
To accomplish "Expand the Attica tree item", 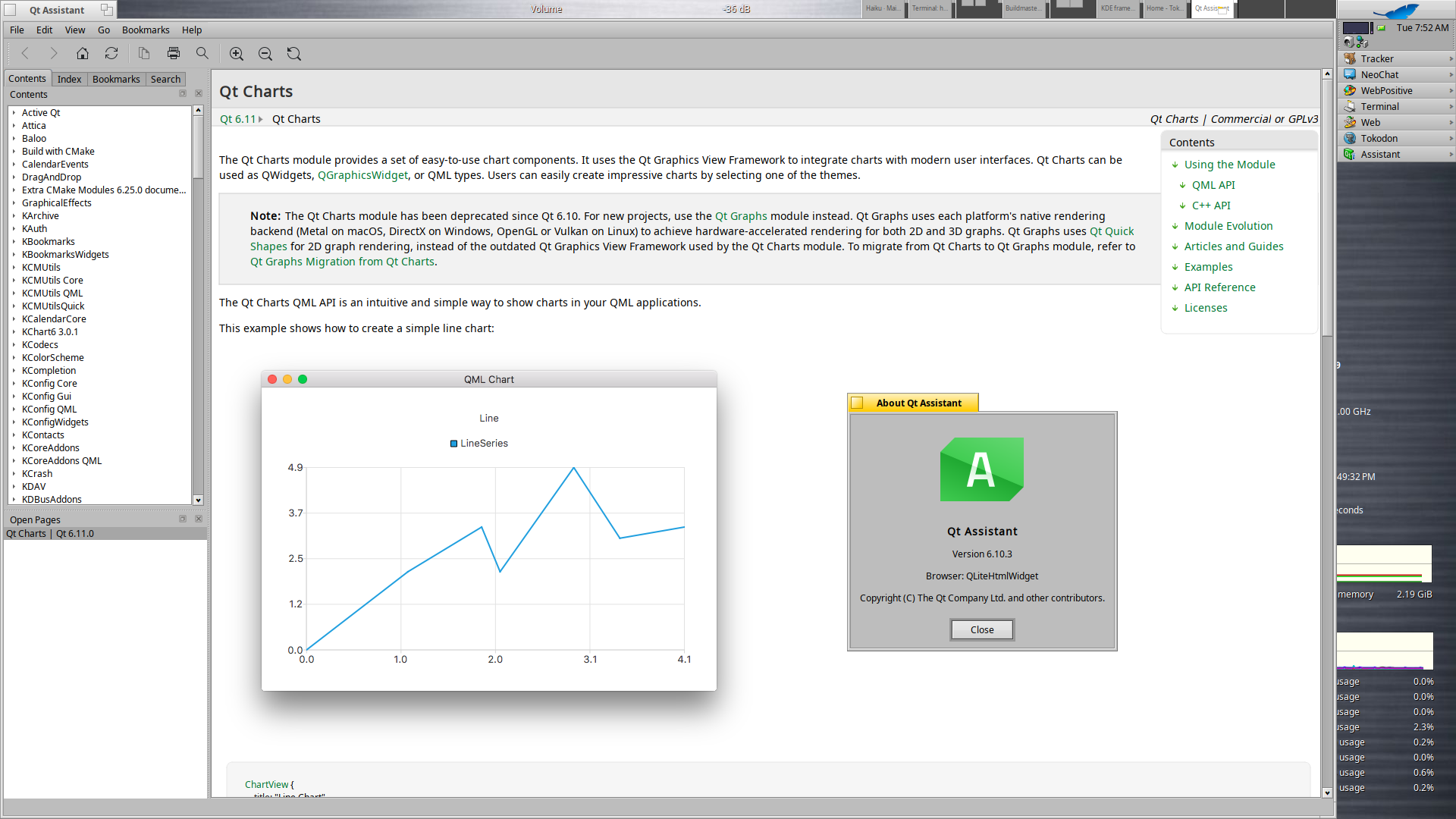I will pos(14,126).
